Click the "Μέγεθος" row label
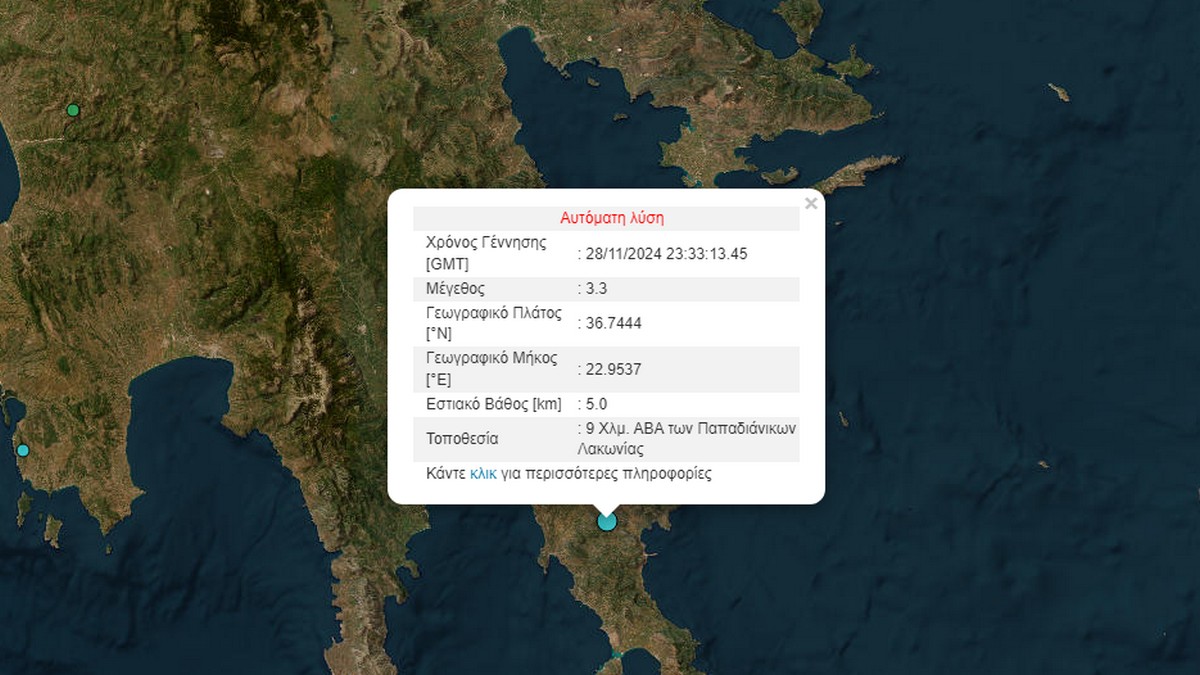Screen dimensions: 1200x675 (x=455, y=289)
